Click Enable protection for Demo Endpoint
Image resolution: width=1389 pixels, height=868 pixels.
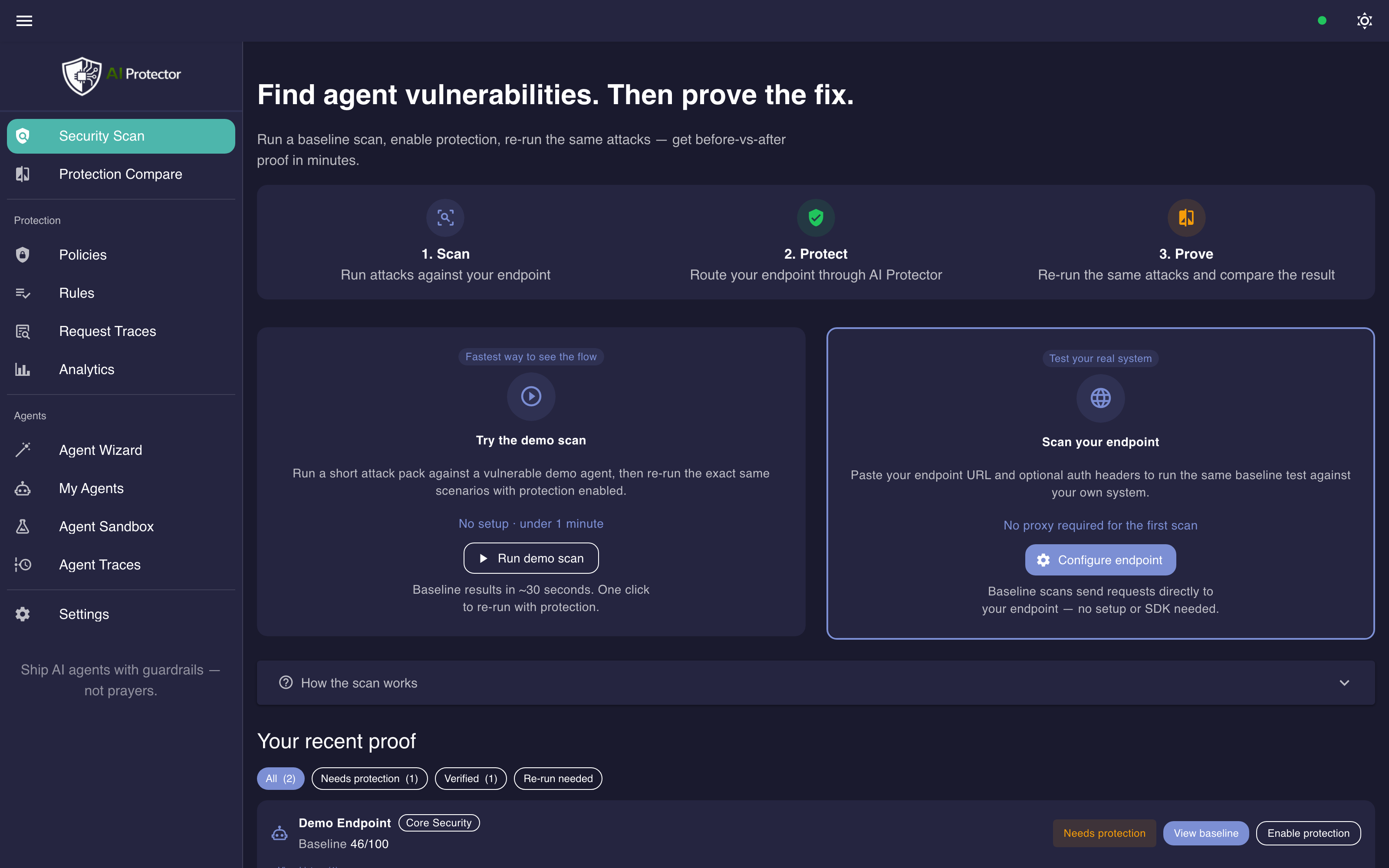point(1308,833)
